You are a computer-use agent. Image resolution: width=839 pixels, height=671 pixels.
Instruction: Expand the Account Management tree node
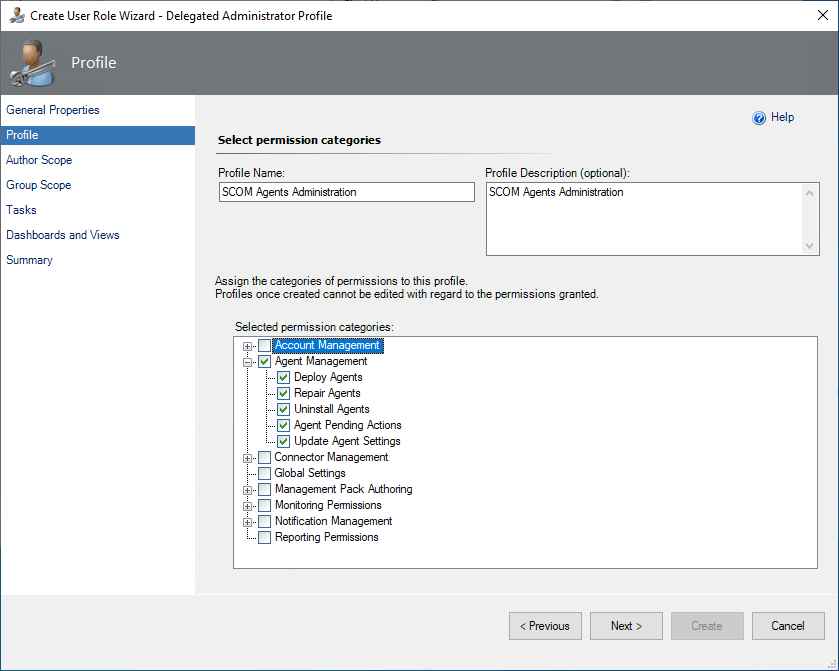(x=247, y=346)
